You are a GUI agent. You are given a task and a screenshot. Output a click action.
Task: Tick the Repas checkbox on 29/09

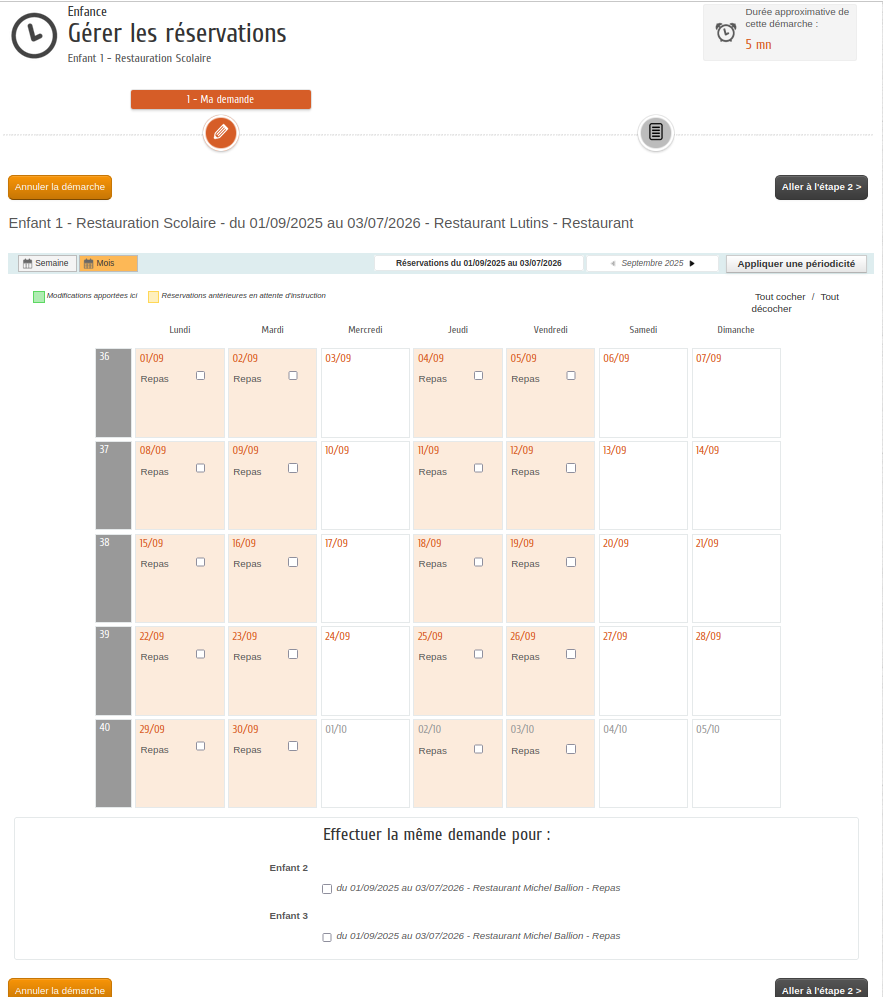click(x=201, y=746)
